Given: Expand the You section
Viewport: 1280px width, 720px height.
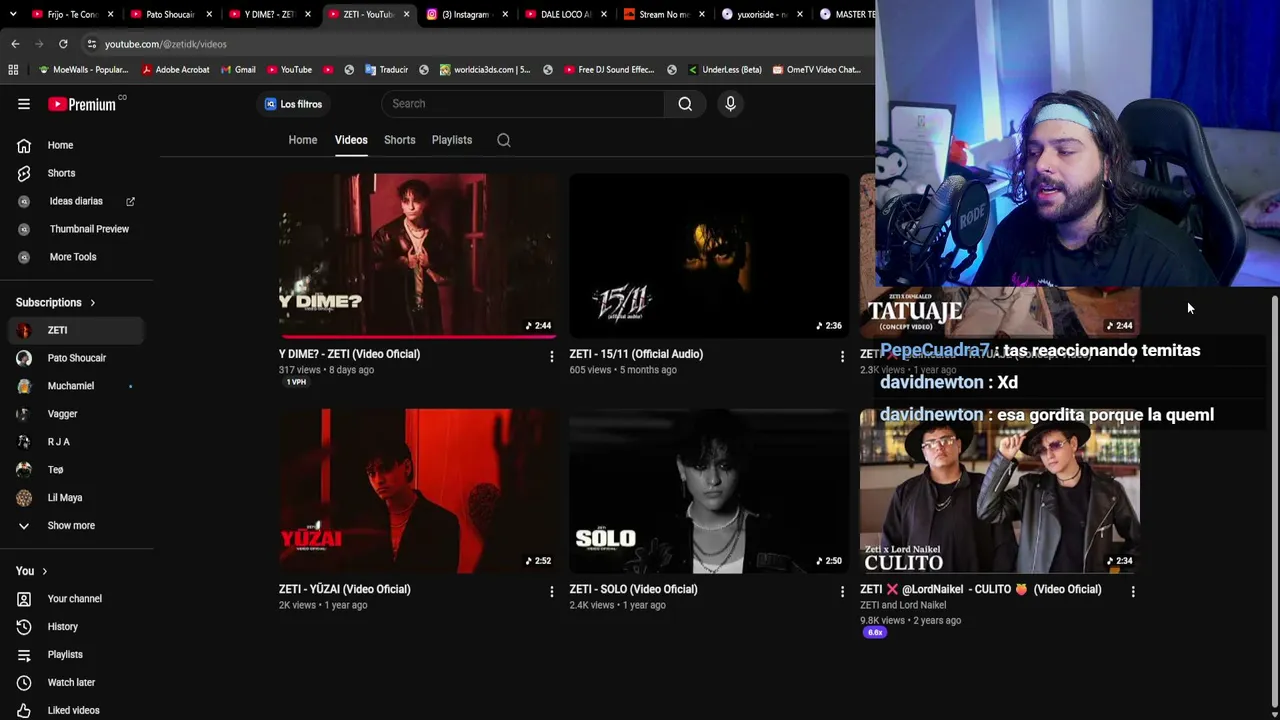Looking at the screenshot, I should (x=31, y=571).
